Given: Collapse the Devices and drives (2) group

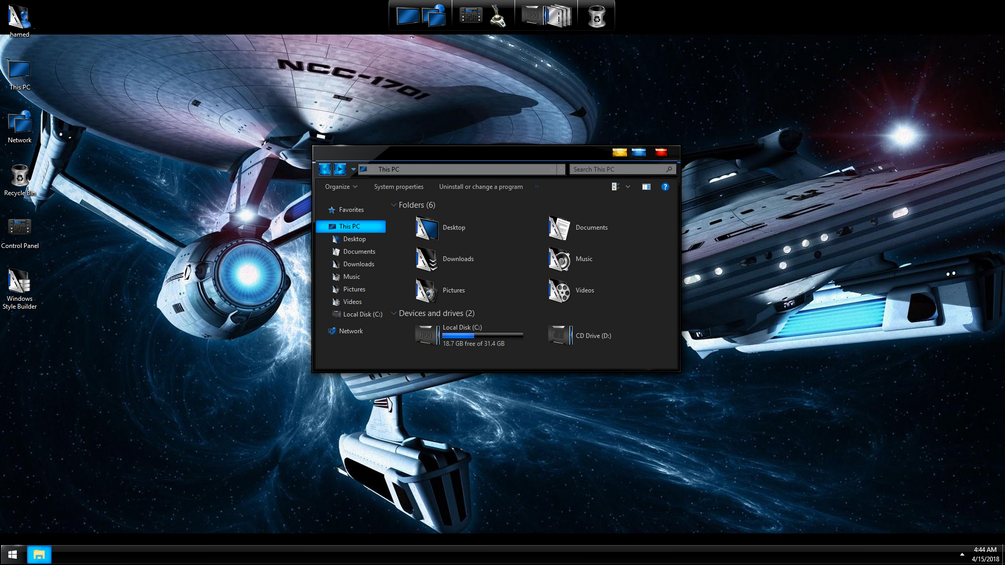Looking at the screenshot, I should tap(394, 313).
